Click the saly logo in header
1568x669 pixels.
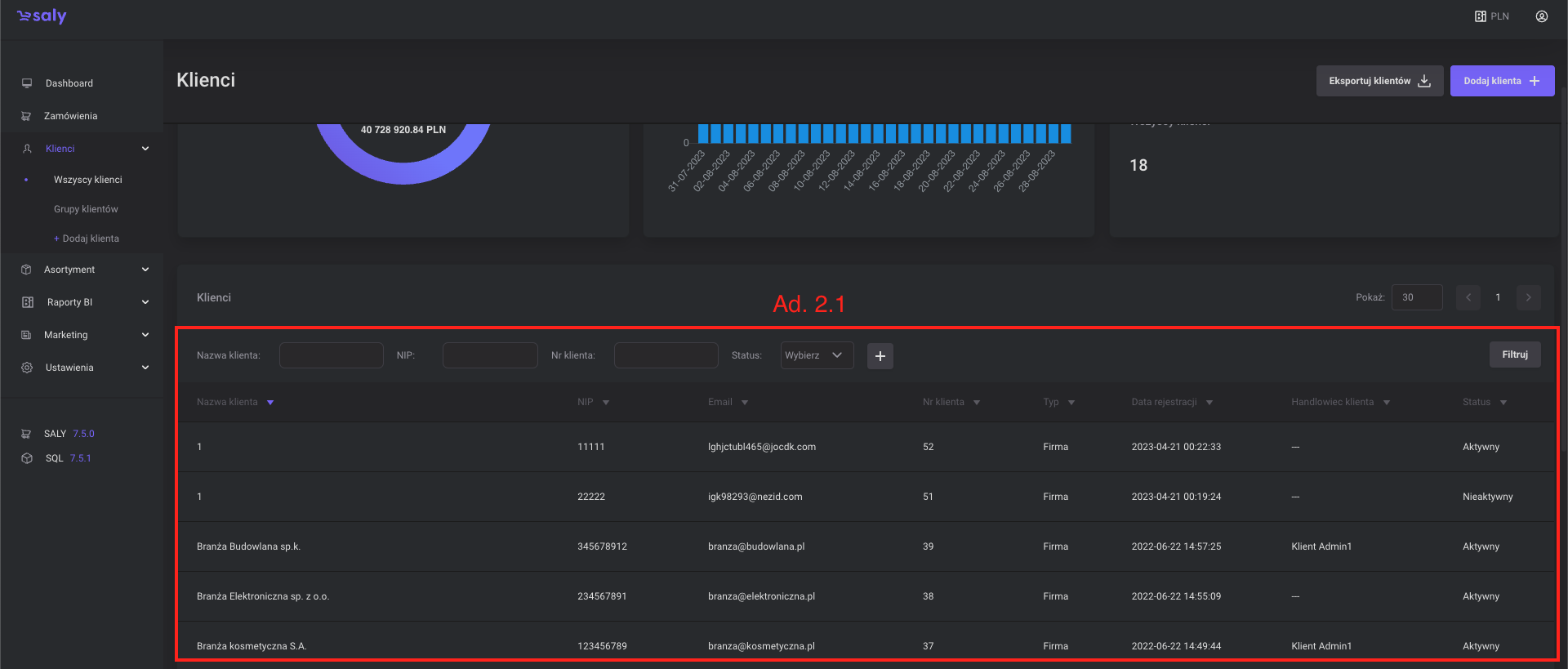pyautogui.click(x=42, y=16)
